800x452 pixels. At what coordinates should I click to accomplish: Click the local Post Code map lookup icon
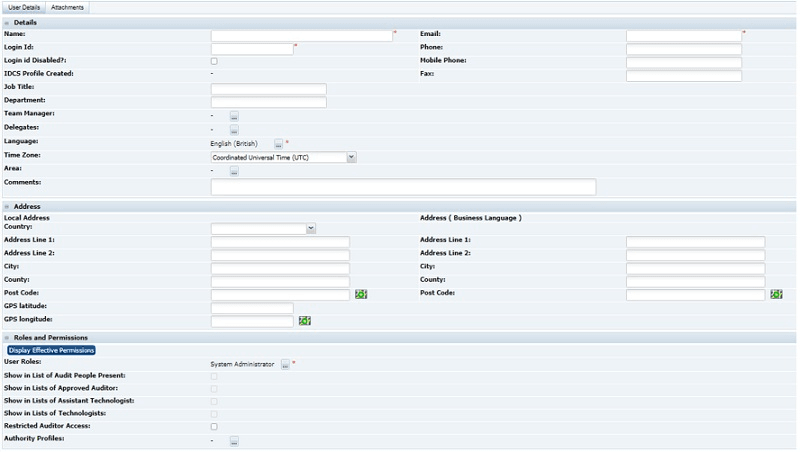(361, 294)
